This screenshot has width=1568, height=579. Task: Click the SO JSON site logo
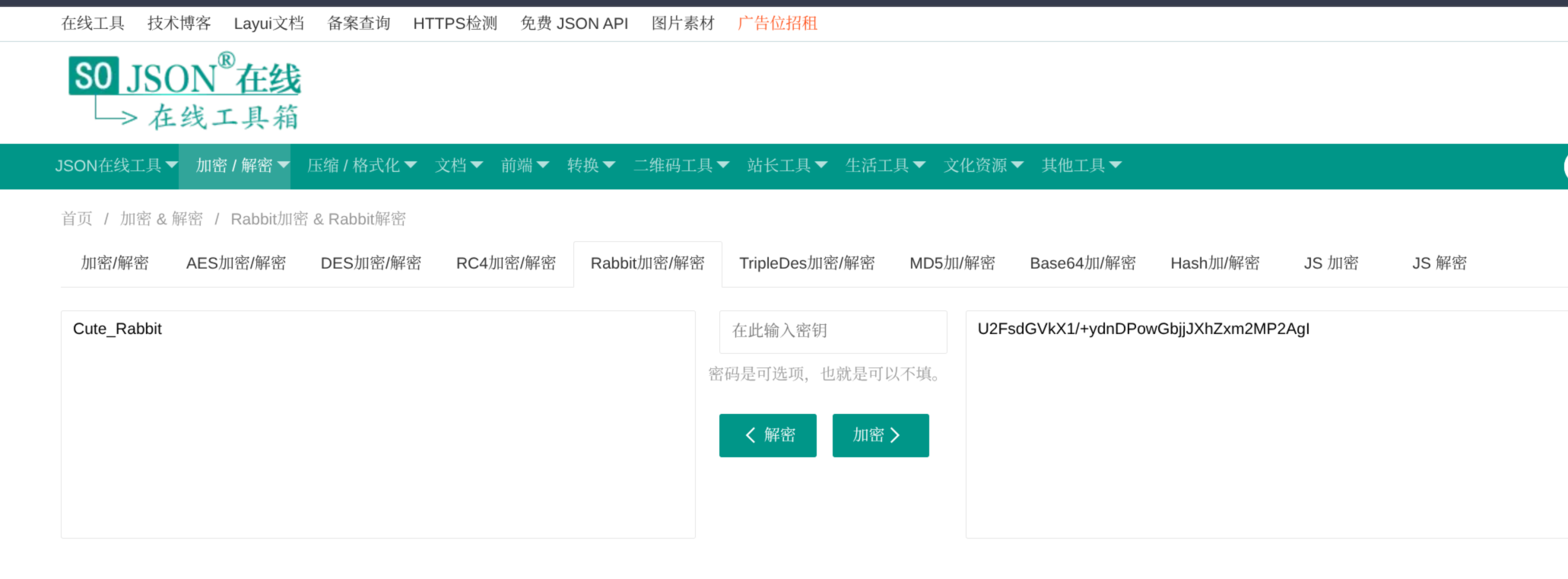185,92
